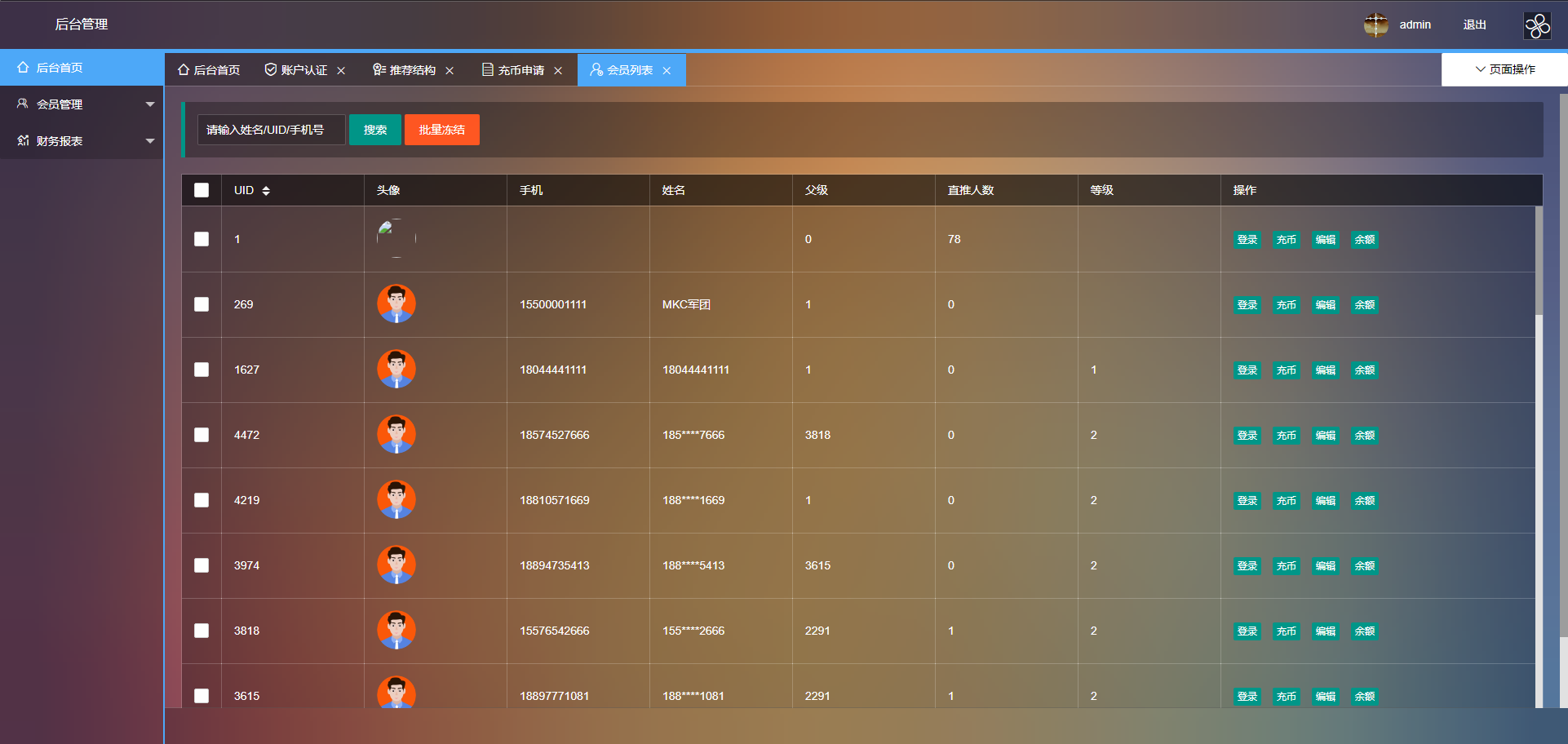
Task: Check the checkbox for UID 1627
Action: 202,370
